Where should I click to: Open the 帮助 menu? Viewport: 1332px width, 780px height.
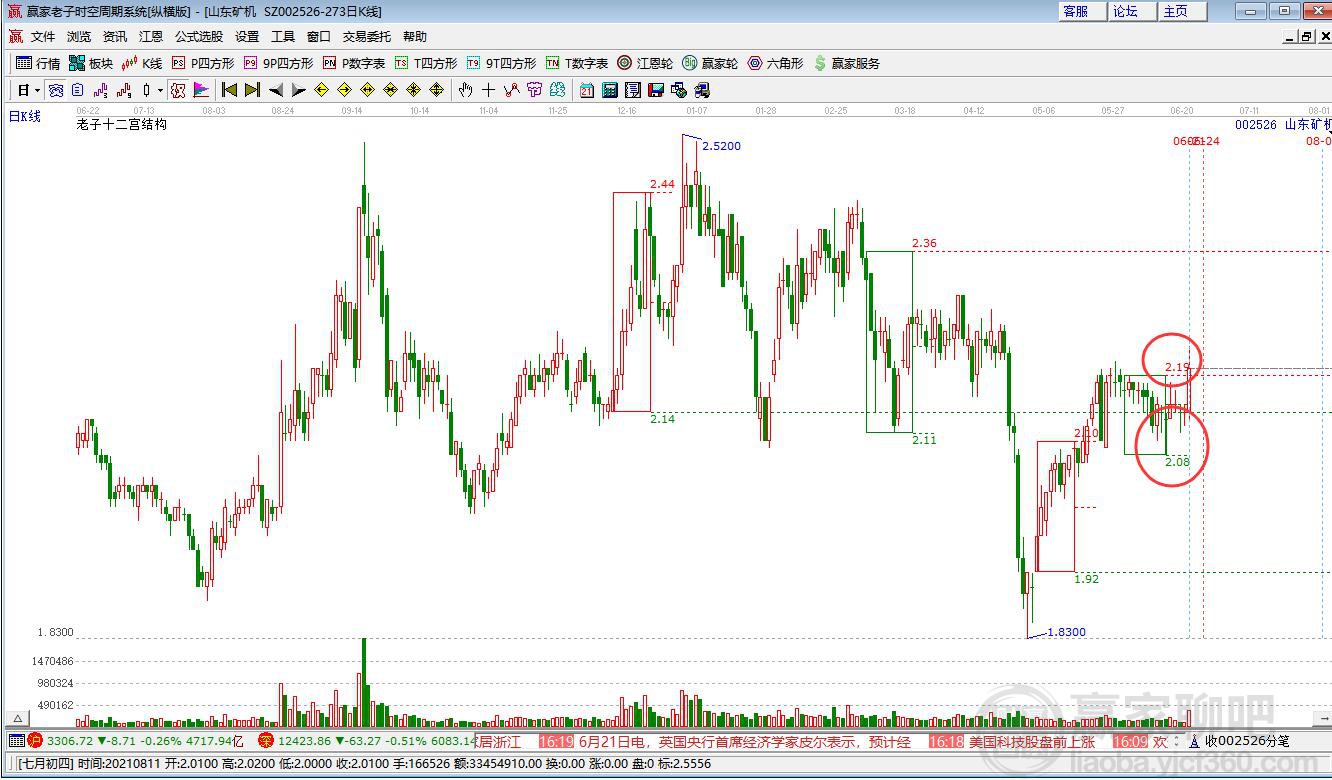coord(415,36)
